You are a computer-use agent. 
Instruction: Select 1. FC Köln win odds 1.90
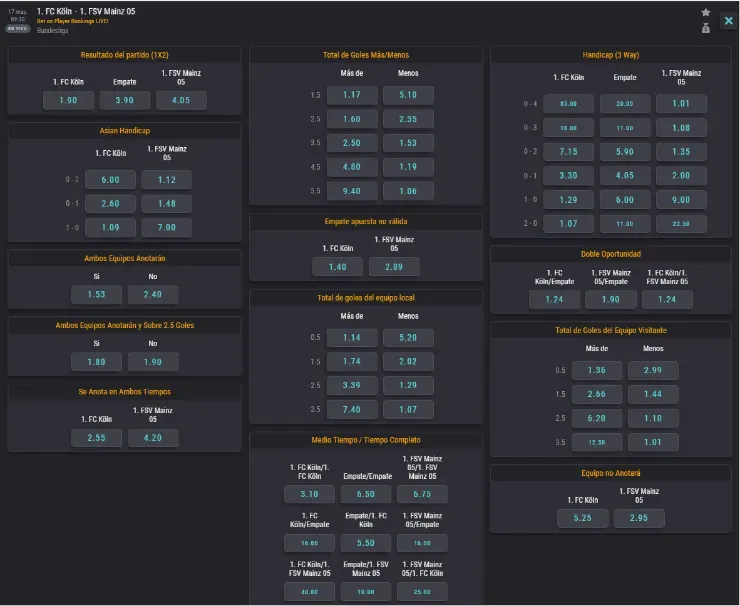tap(68, 100)
